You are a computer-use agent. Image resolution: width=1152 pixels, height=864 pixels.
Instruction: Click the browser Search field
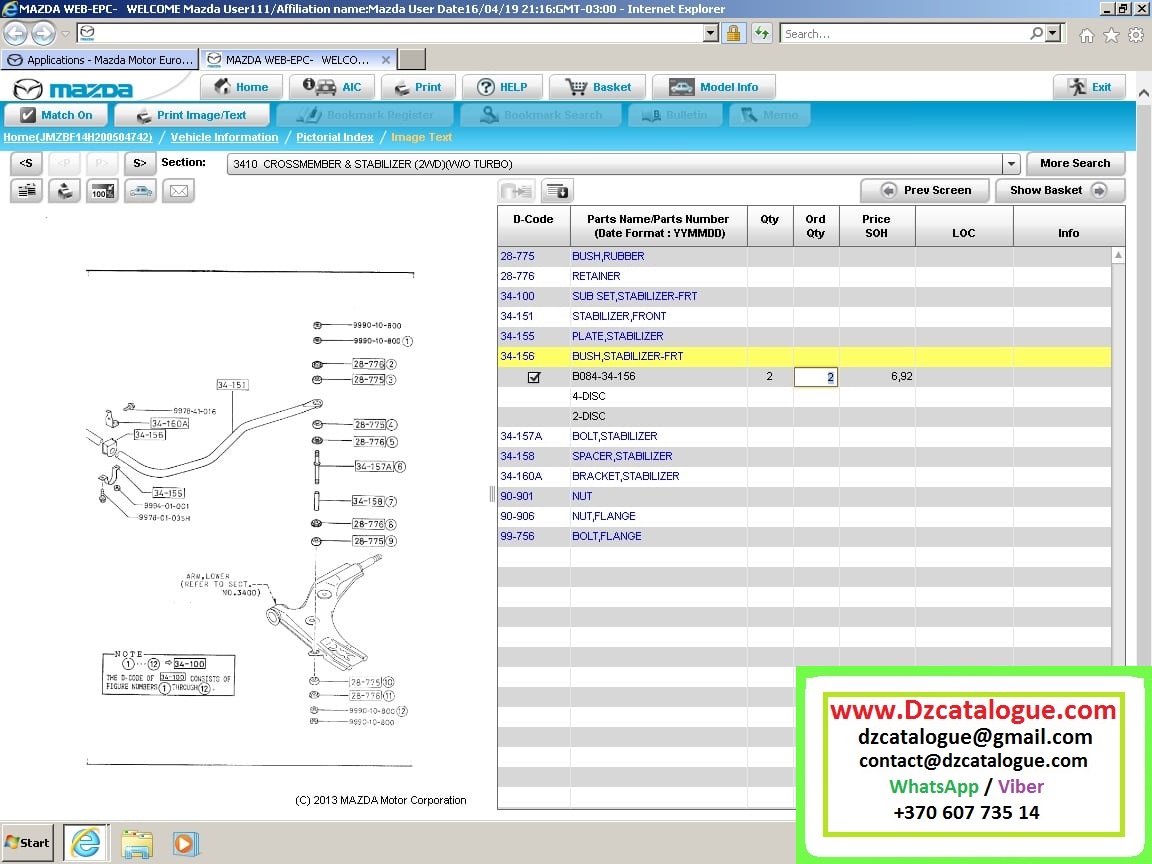(905, 34)
